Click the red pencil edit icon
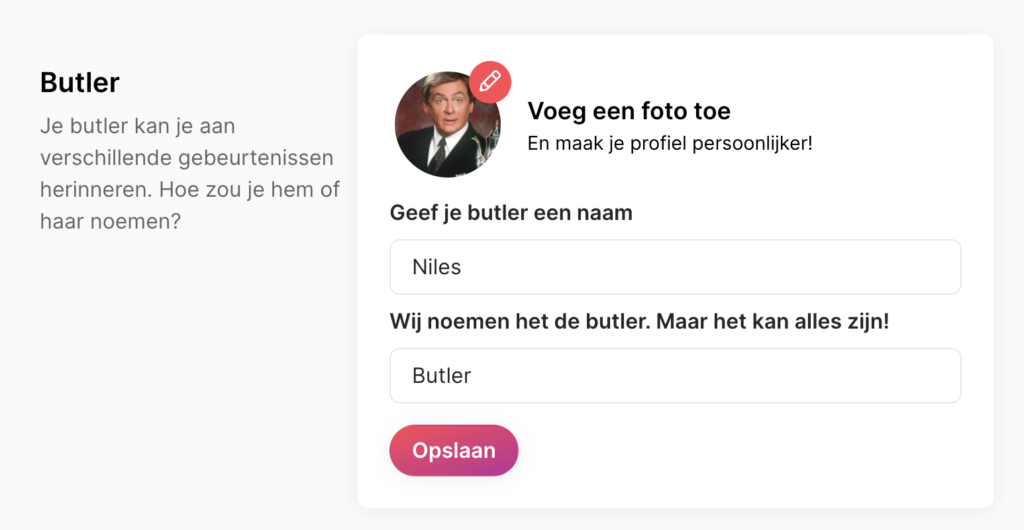 click(x=490, y=82)
